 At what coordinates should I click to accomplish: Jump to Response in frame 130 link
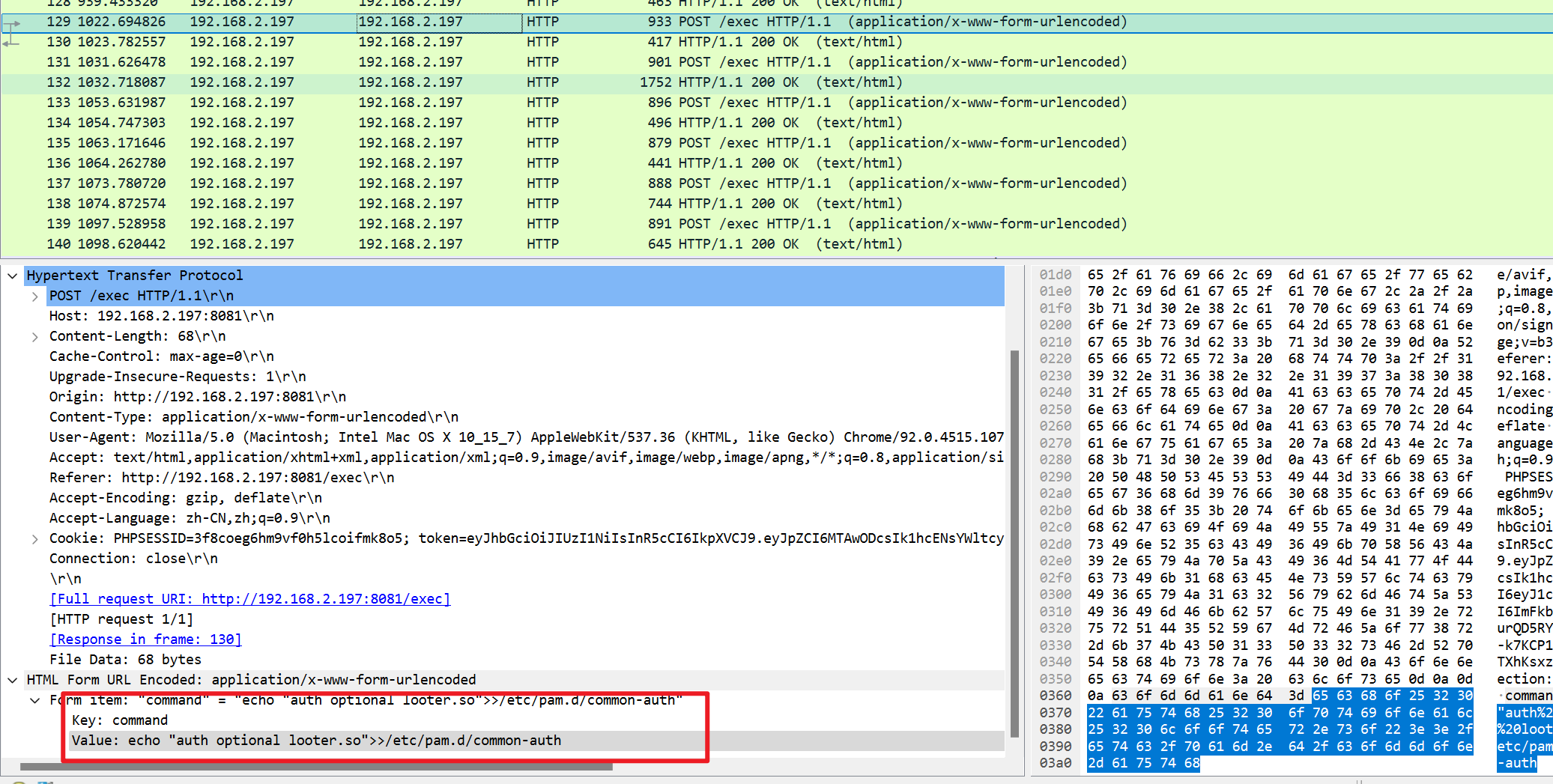click(145, 639)
